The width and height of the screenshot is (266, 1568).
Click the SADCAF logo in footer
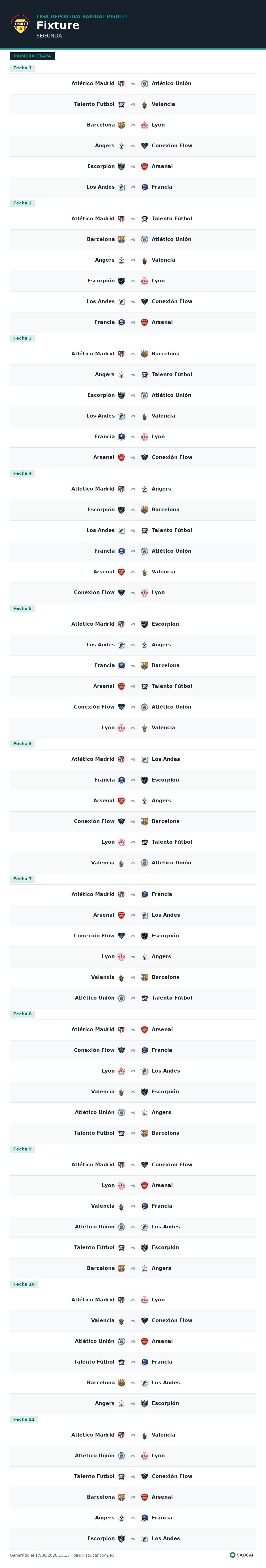pyautogui.click(x=233, y=1555)
